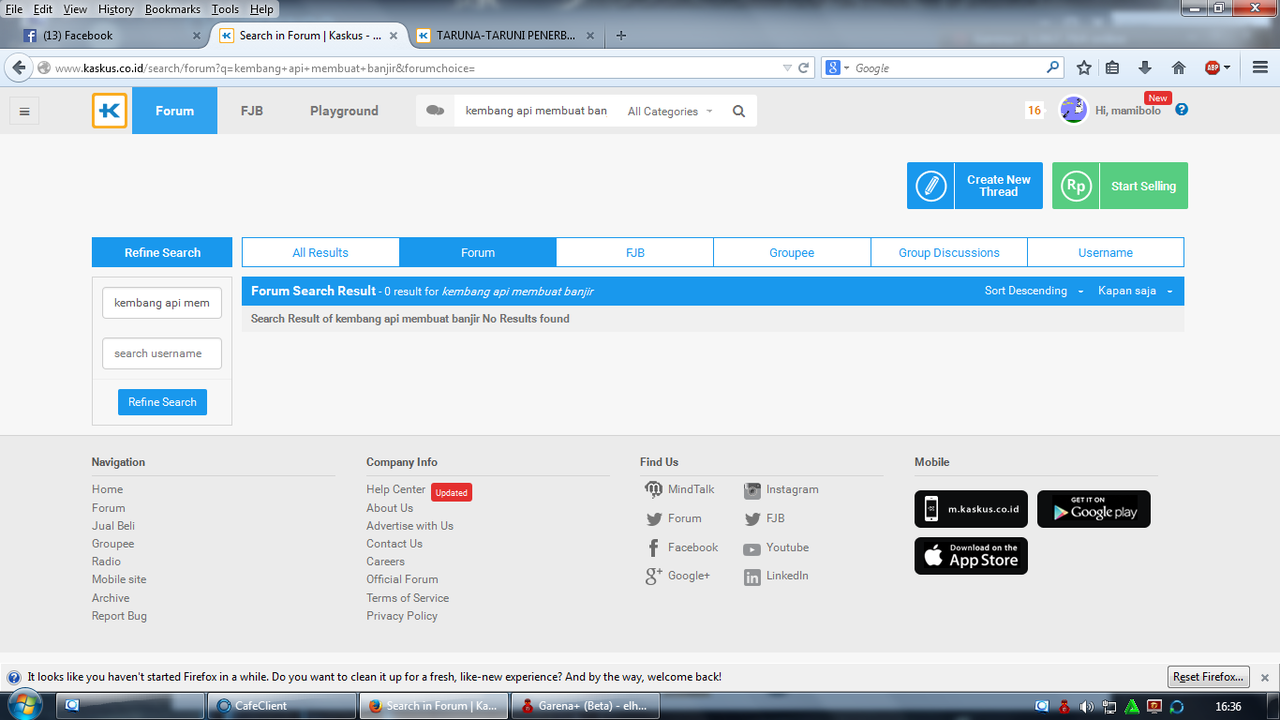Switch to Garena+ taskbar item
Viewport: 1280px width, 720px height.
(587, 706)
